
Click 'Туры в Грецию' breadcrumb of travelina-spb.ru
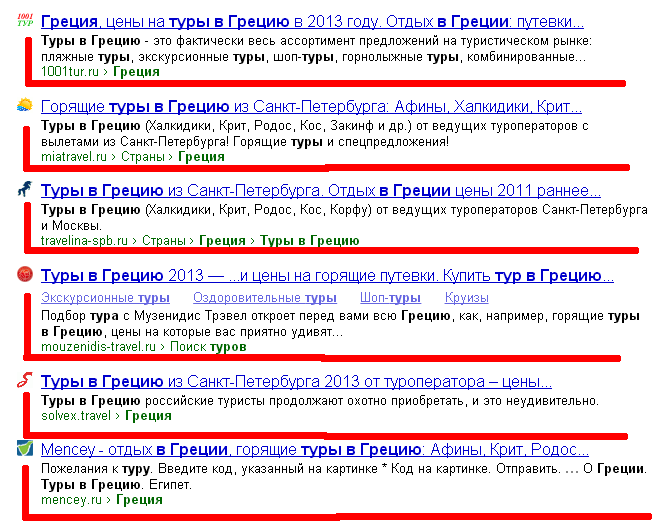[310, 240]
